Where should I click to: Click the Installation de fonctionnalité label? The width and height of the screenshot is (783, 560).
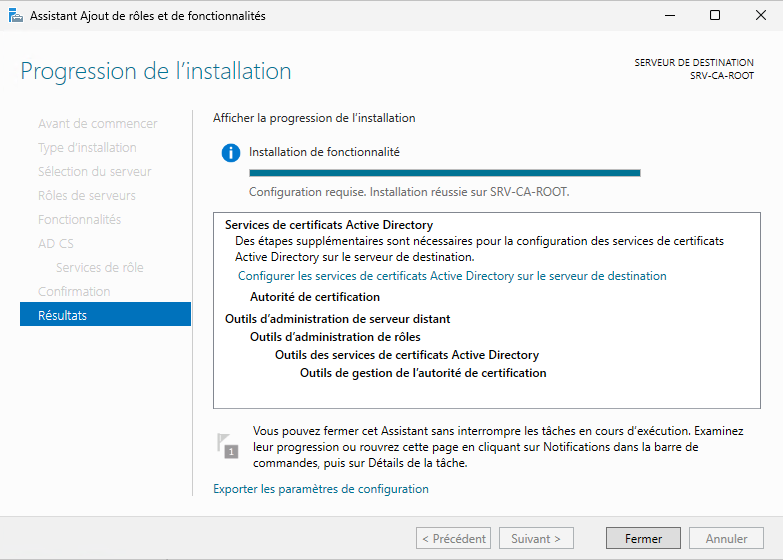tap(324, 152)
